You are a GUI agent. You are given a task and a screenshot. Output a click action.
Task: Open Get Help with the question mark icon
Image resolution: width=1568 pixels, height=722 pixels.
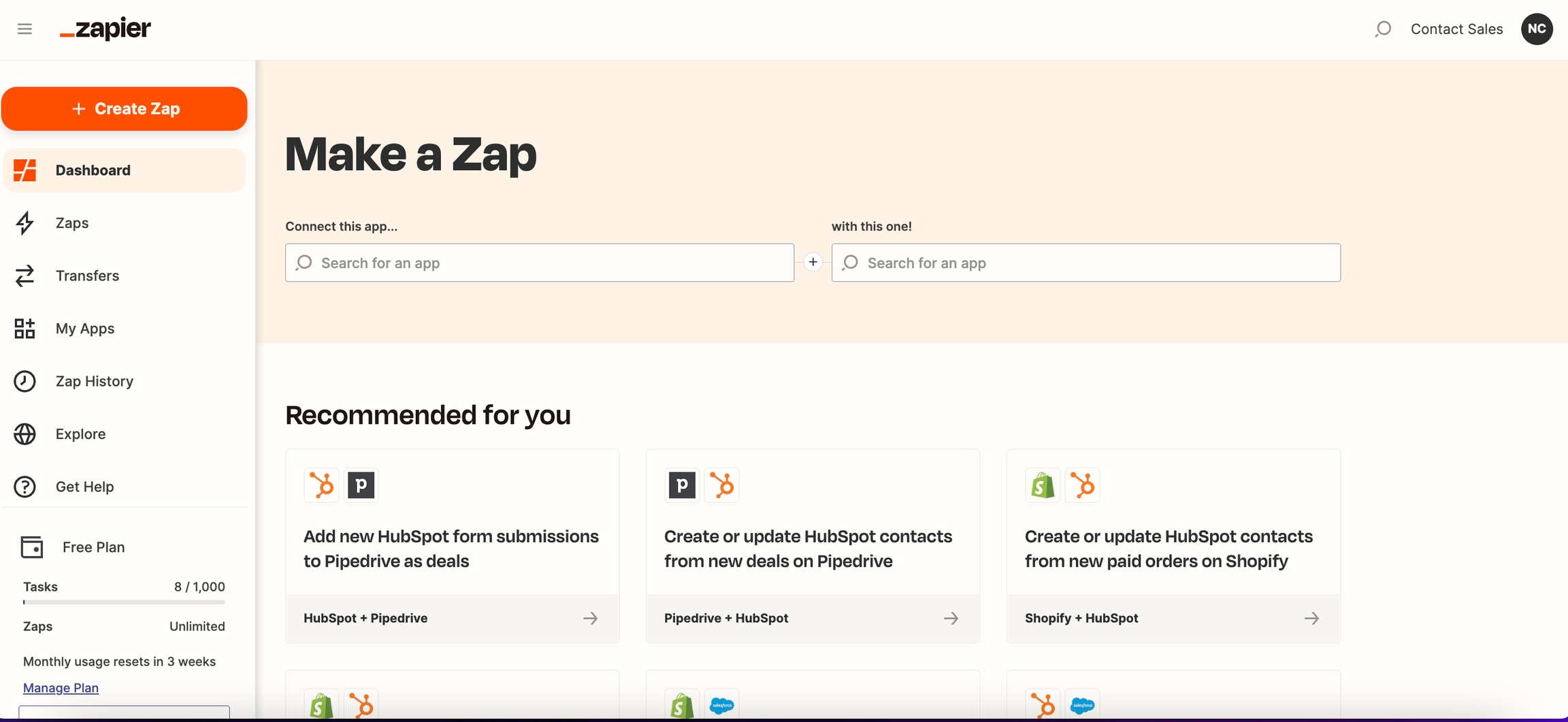(x=24, y=487)
